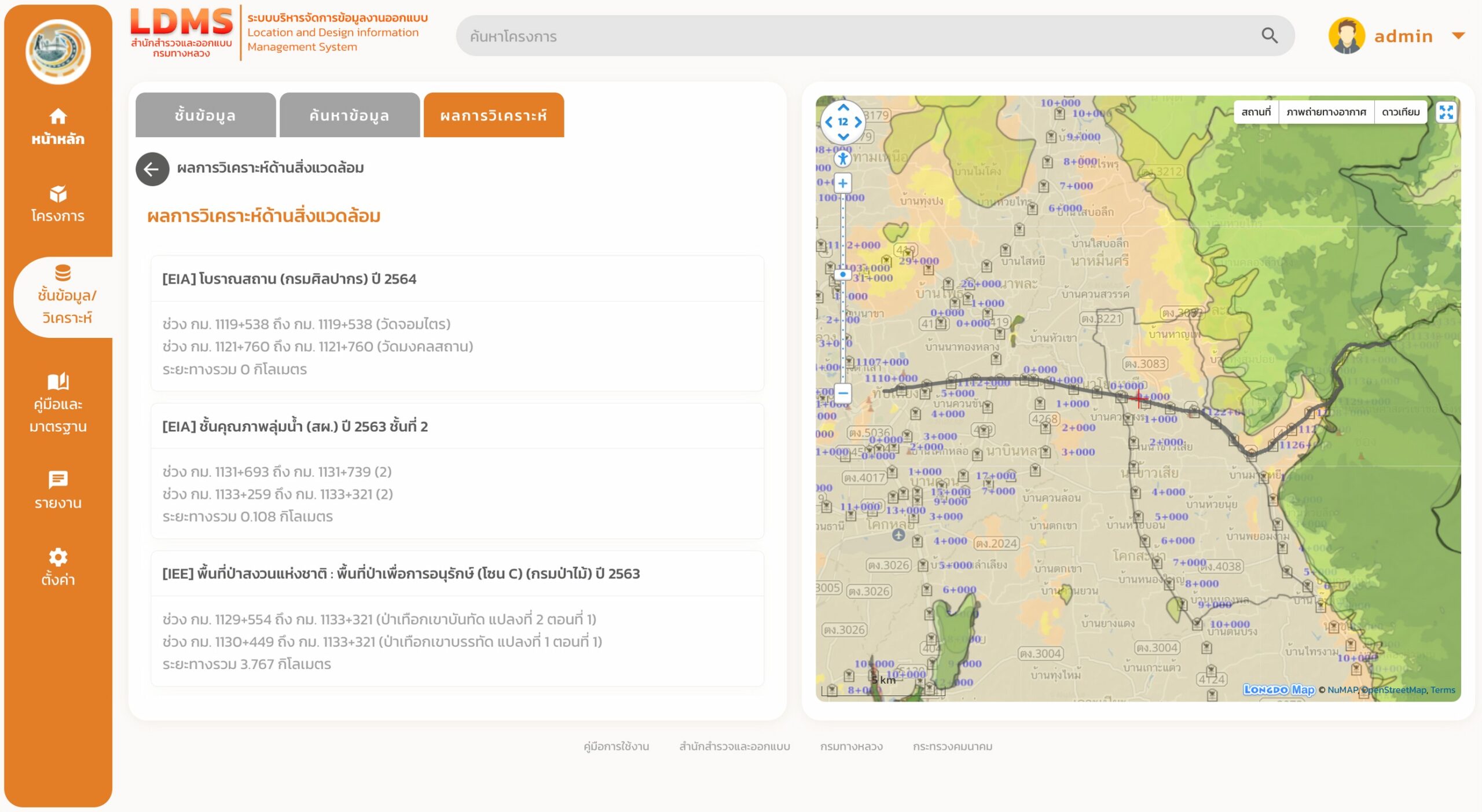Zoom in the map with plus button
The image size is (1482, 812).
tap(843, 183)
